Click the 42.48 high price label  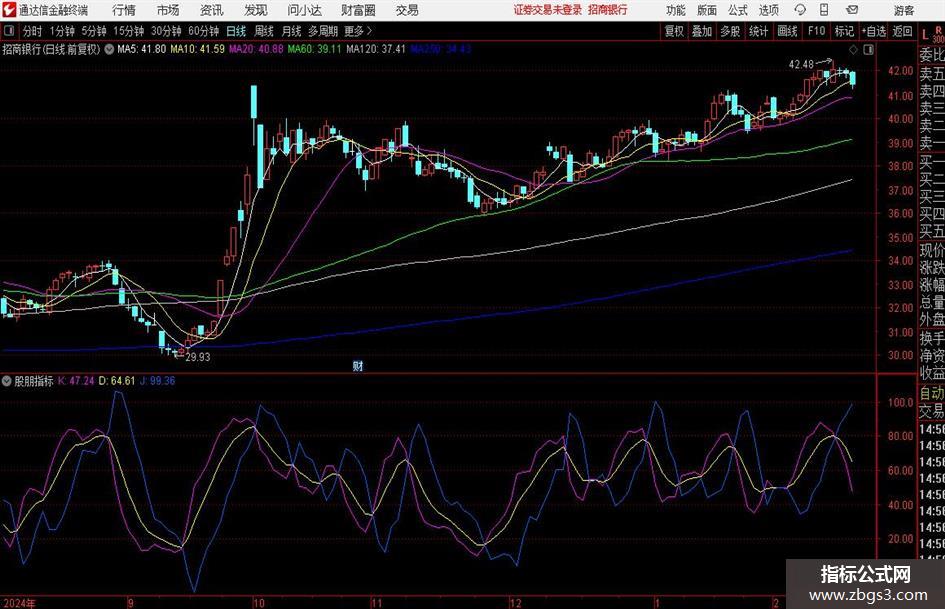(x=801, y=65)
